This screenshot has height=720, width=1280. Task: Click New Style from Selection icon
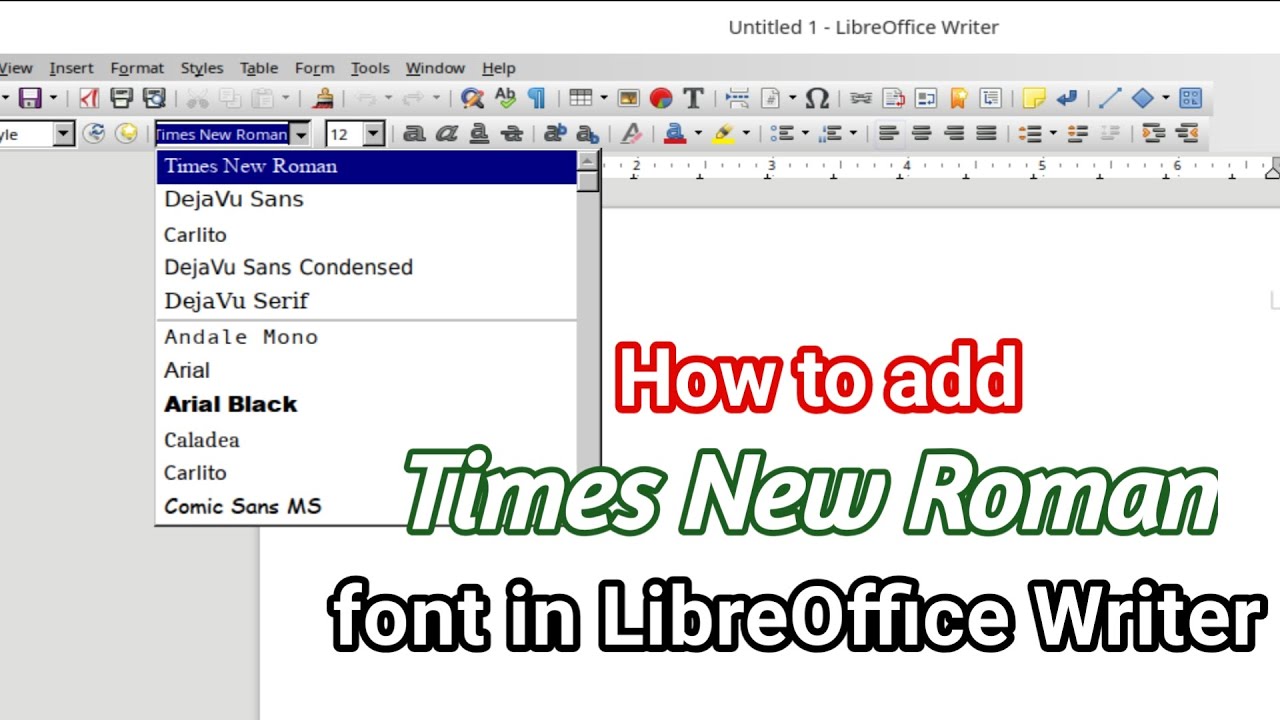[126, 133]
